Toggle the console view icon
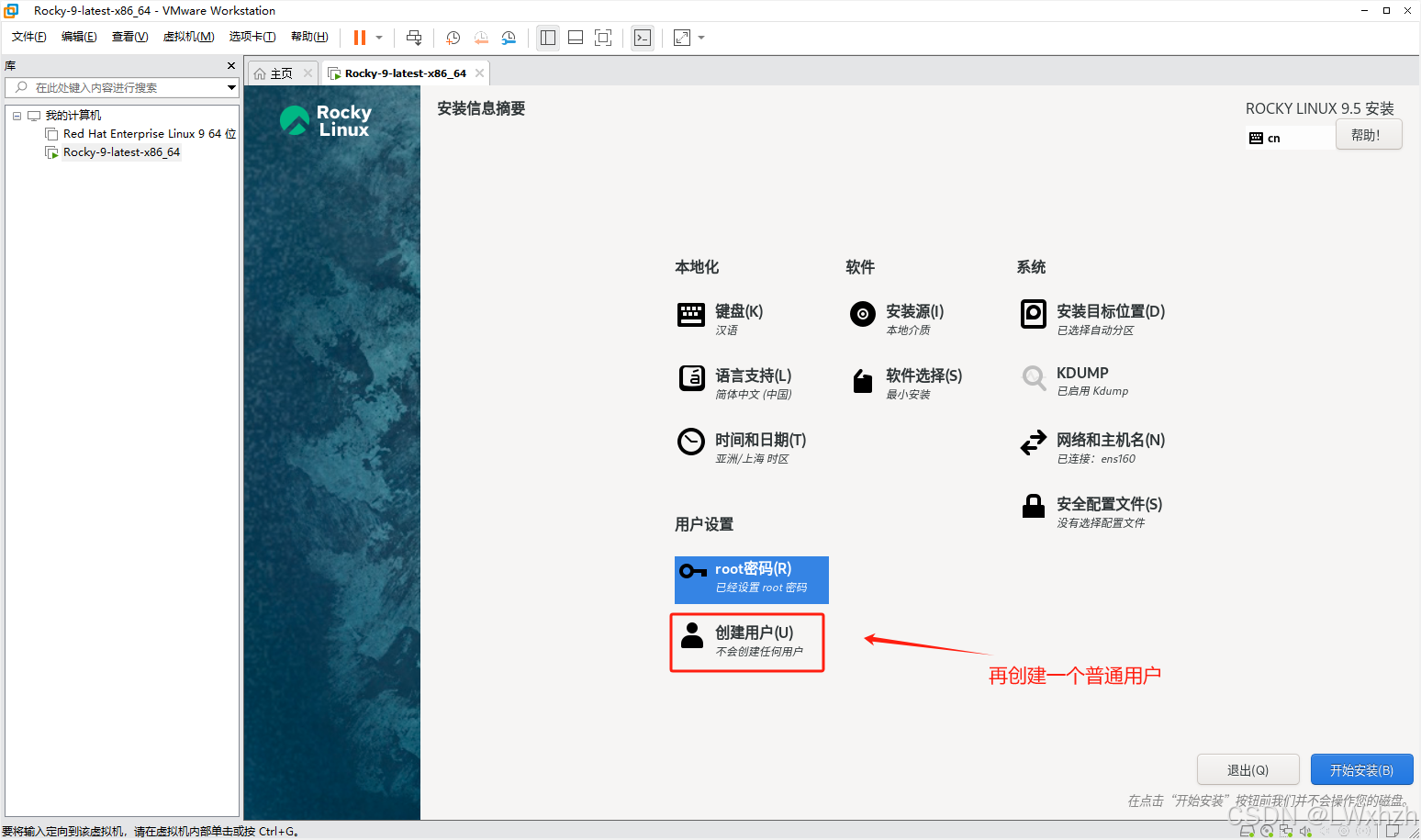 [x=643, y=38]
